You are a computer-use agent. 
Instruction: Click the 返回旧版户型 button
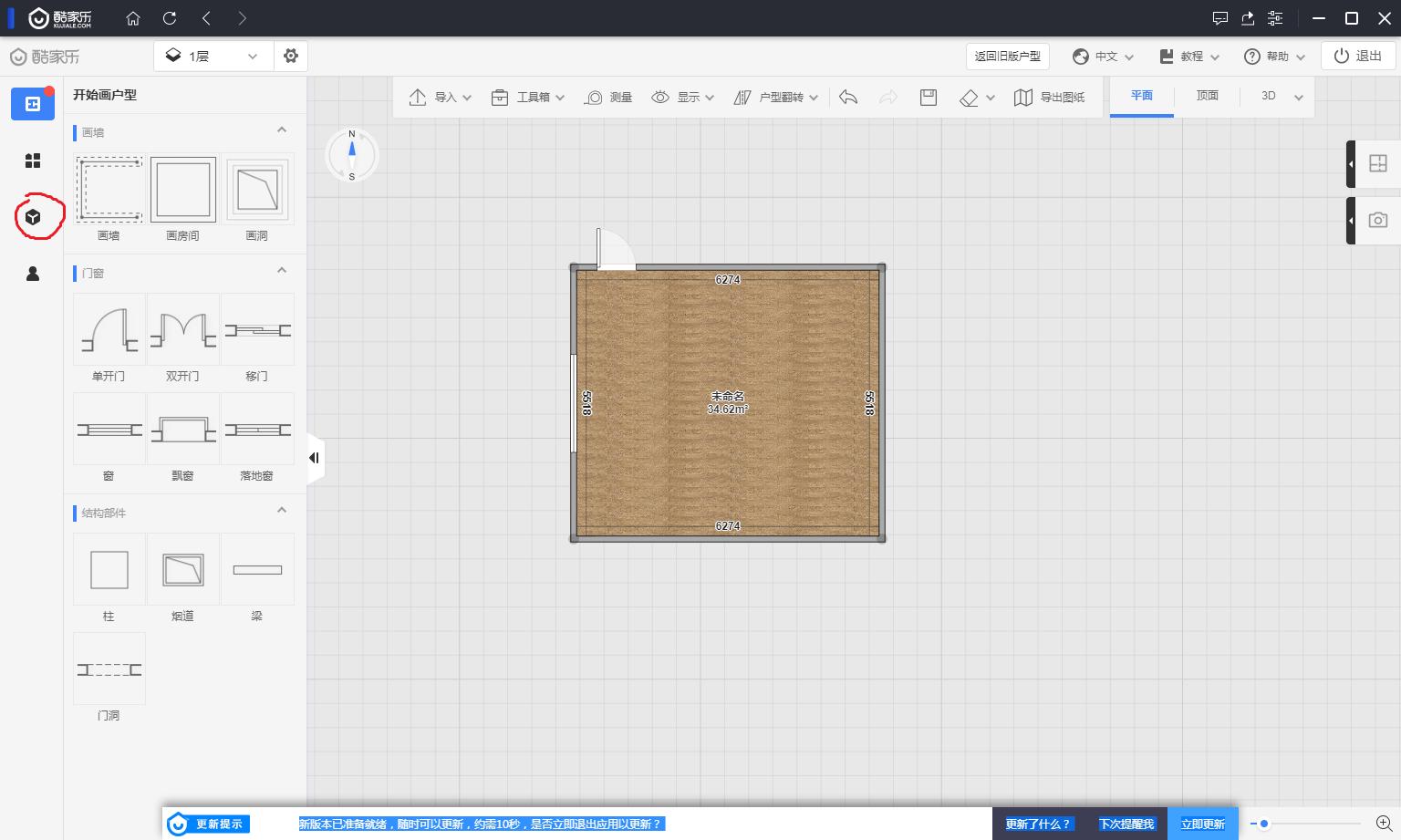click(1007, 56)
